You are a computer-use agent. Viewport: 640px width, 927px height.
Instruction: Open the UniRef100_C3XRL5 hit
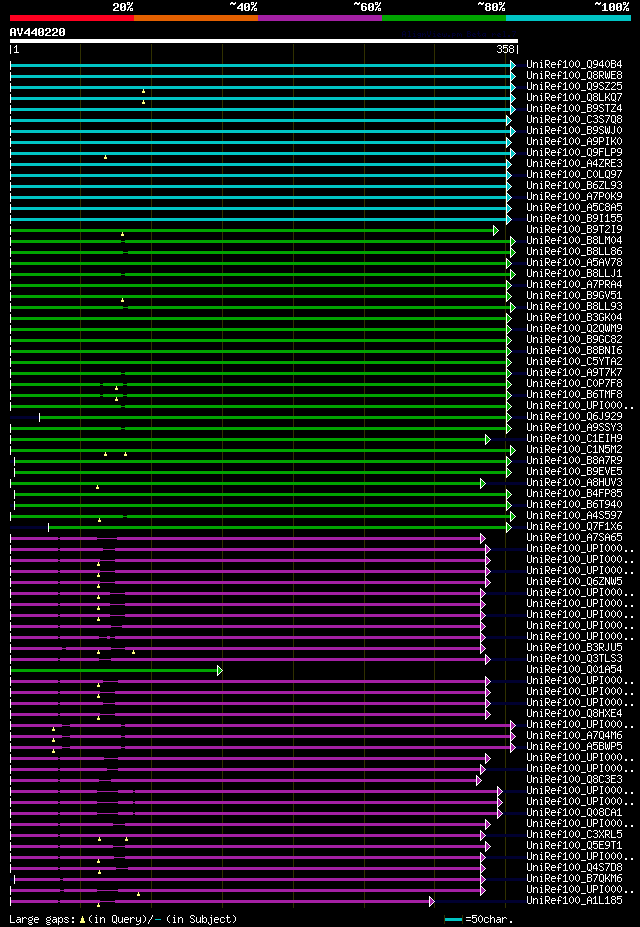coord(574,835)
